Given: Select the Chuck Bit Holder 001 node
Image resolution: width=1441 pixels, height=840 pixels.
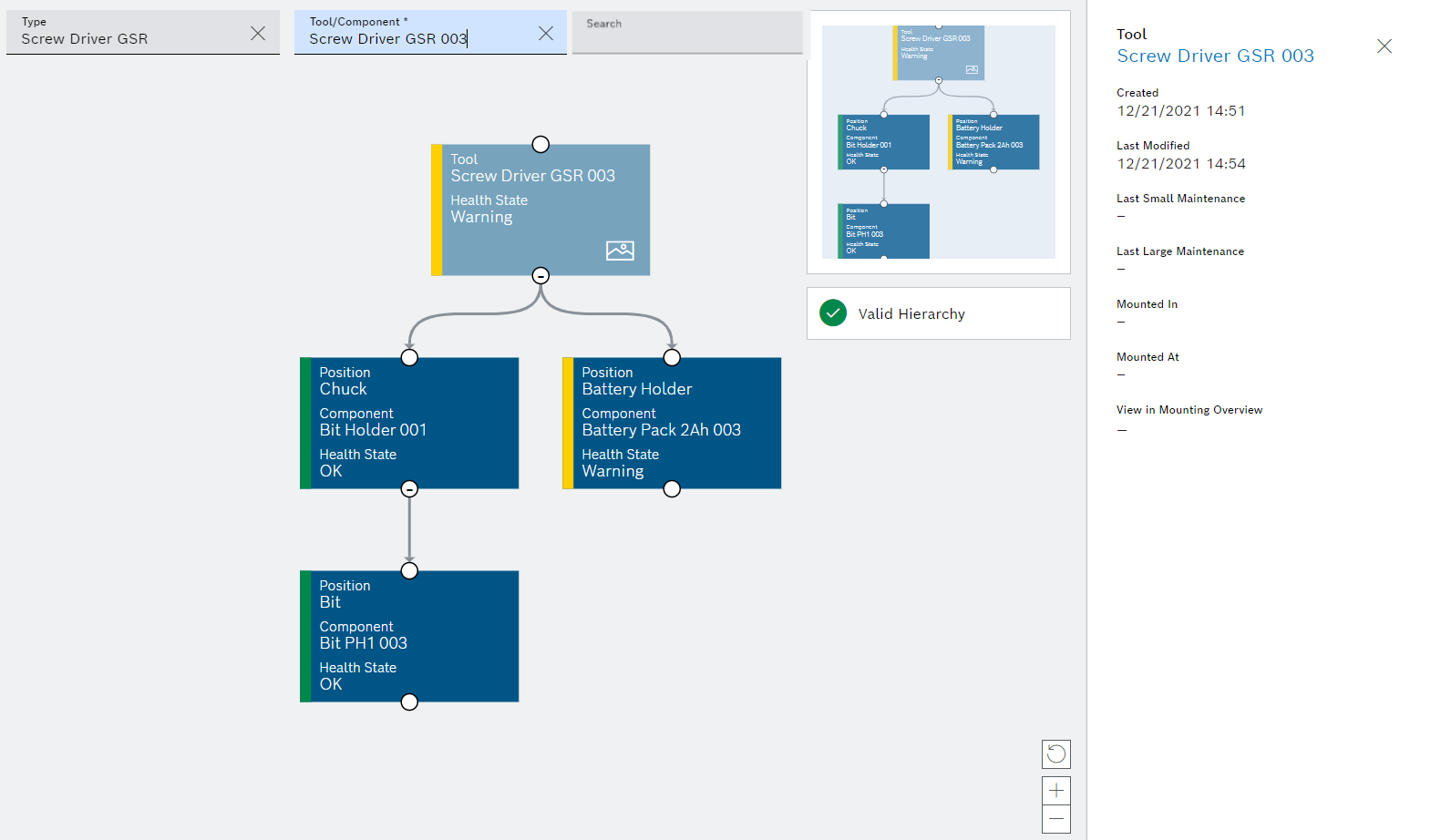Looking at the screenshot, I should (409, 423).
